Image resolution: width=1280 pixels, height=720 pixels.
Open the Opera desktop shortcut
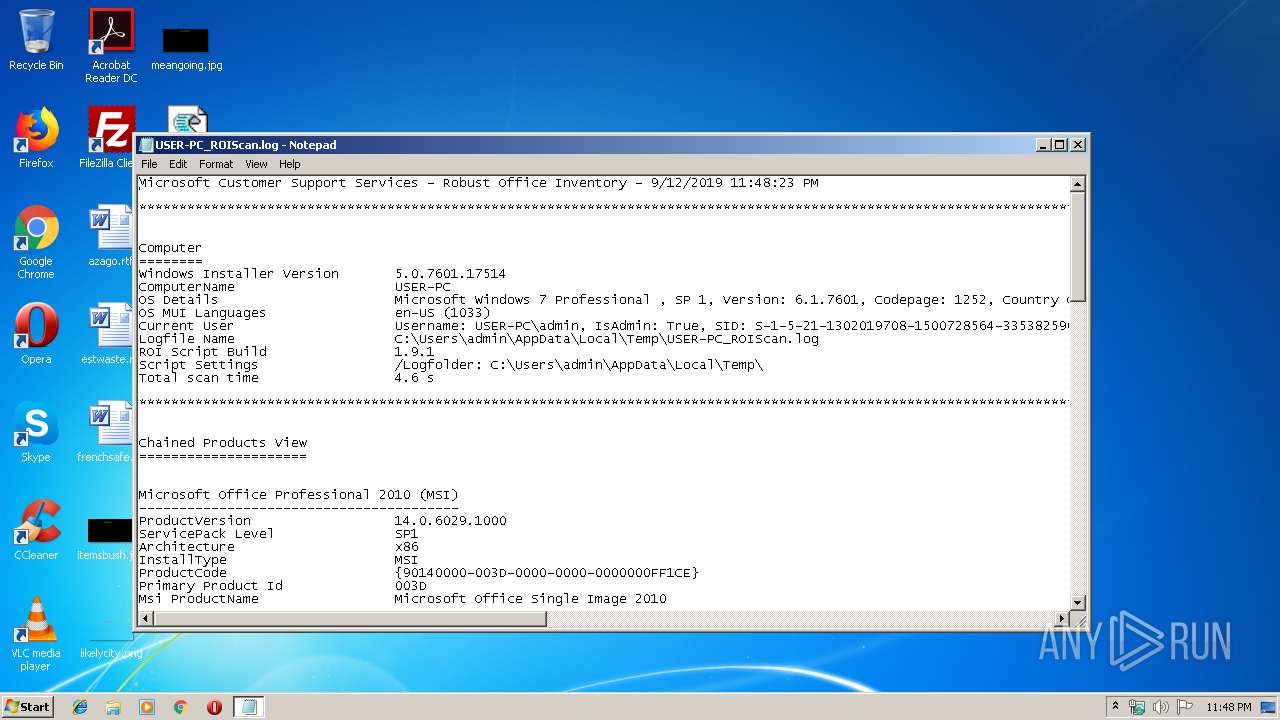36,334
